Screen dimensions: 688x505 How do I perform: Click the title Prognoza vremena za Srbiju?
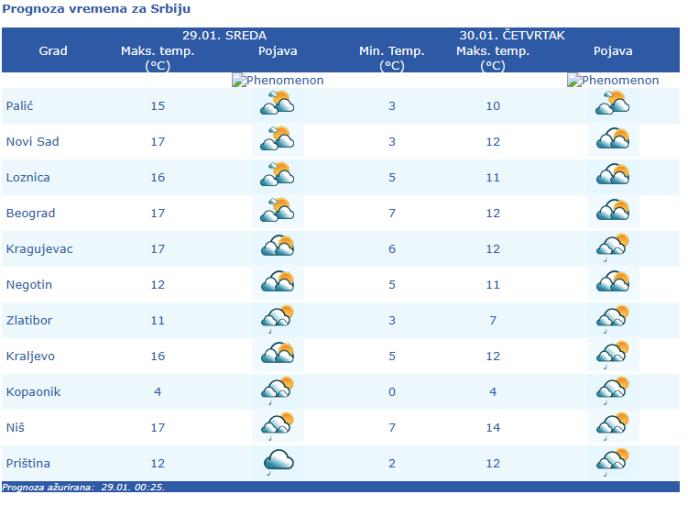97,9
